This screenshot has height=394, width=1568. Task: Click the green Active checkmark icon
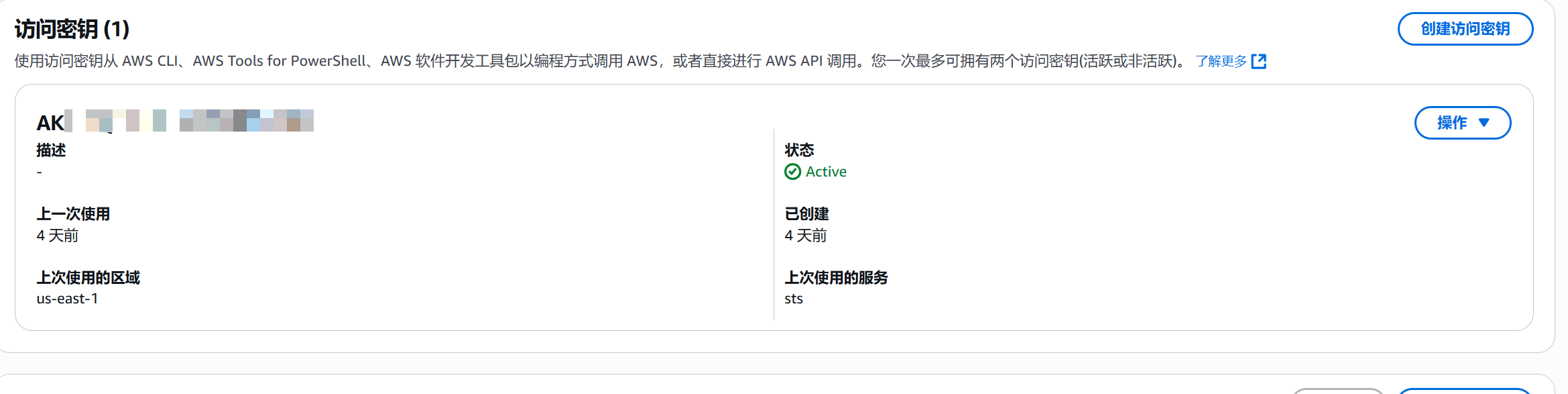(x=792, y=172)
